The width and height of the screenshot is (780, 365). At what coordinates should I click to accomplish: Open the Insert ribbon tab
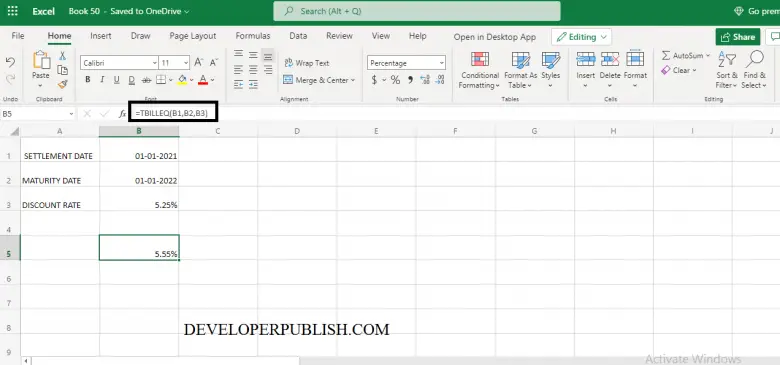pos(101,36)
